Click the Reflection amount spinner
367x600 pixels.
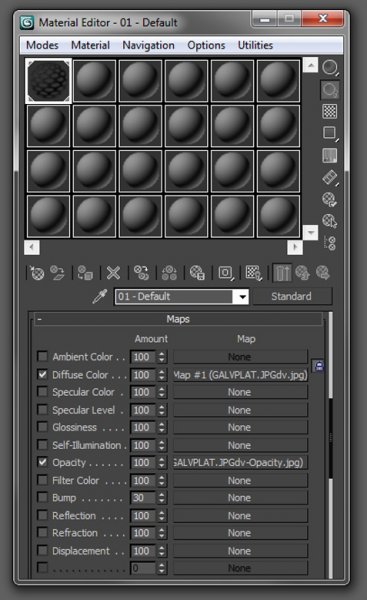pyautogui.click(x=162, y=516)
